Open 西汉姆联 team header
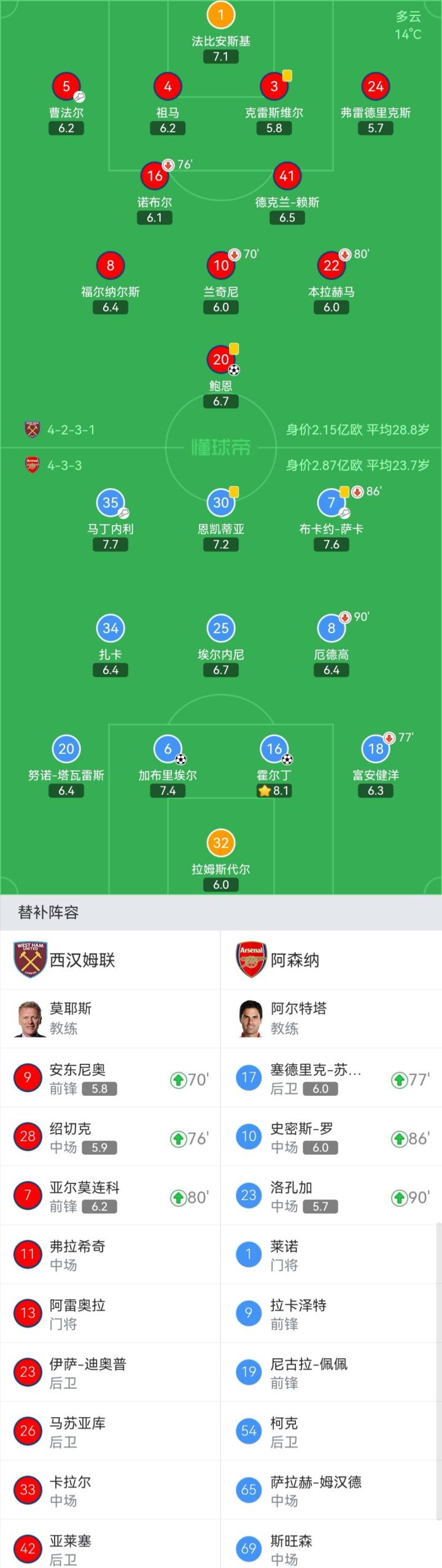The height and width of the screenshot is (1568, 442). pos(110,960)
